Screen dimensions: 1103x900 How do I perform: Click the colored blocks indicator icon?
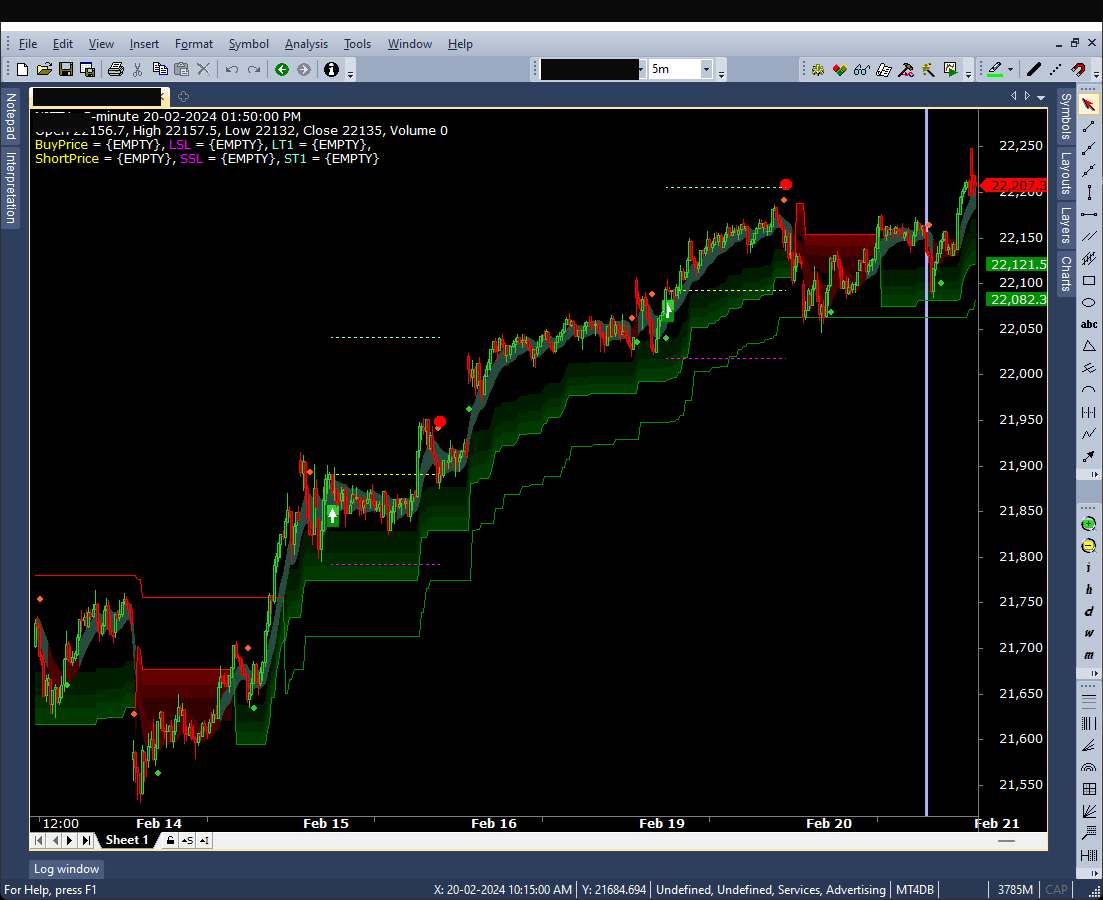tap(840, 70)
